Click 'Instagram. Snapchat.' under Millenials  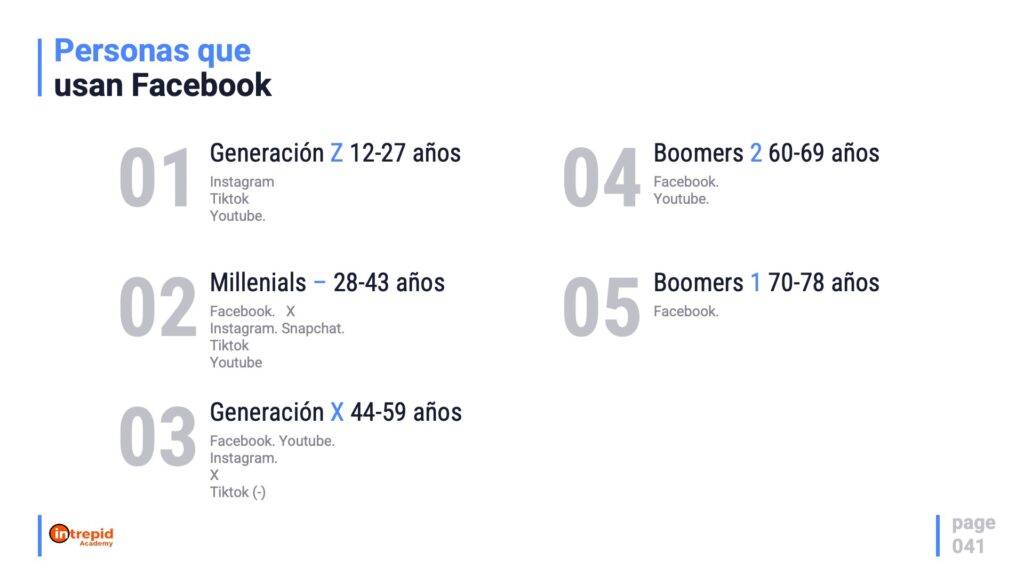[x=277, y=329]
